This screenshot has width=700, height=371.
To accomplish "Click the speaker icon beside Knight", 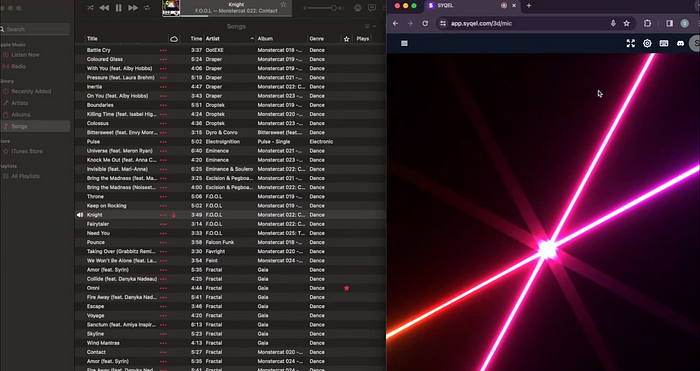I will pos(80,215).
